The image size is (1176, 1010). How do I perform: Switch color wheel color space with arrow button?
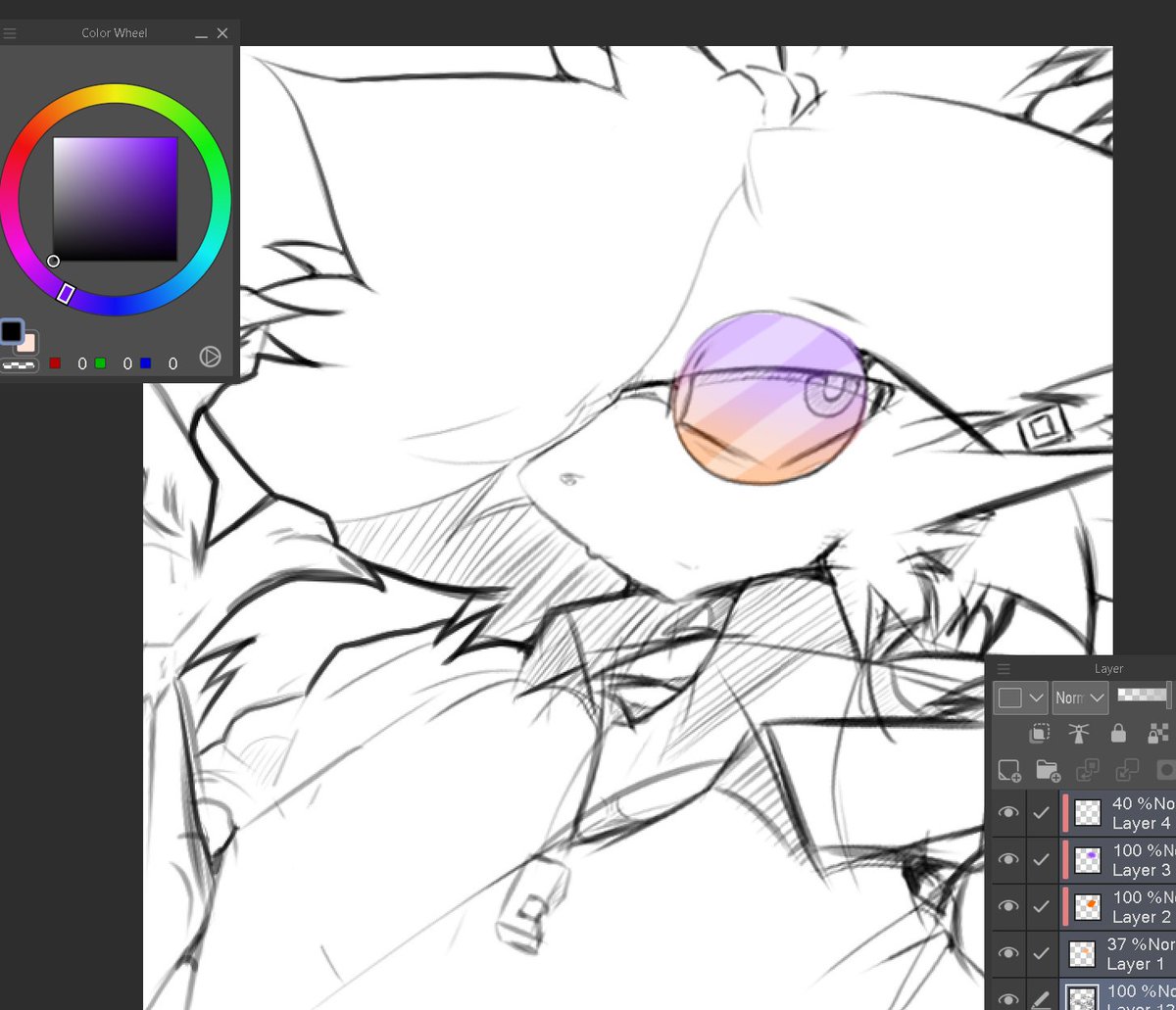click(210, 357)
